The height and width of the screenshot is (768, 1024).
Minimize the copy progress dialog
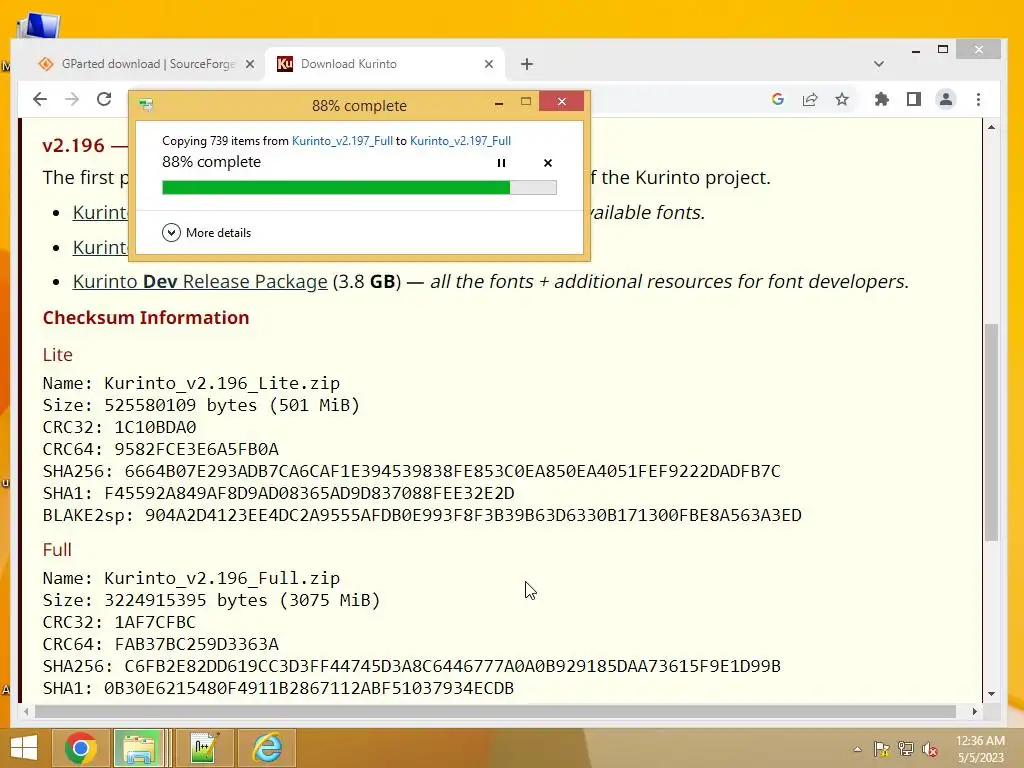[x=499, y=103]
